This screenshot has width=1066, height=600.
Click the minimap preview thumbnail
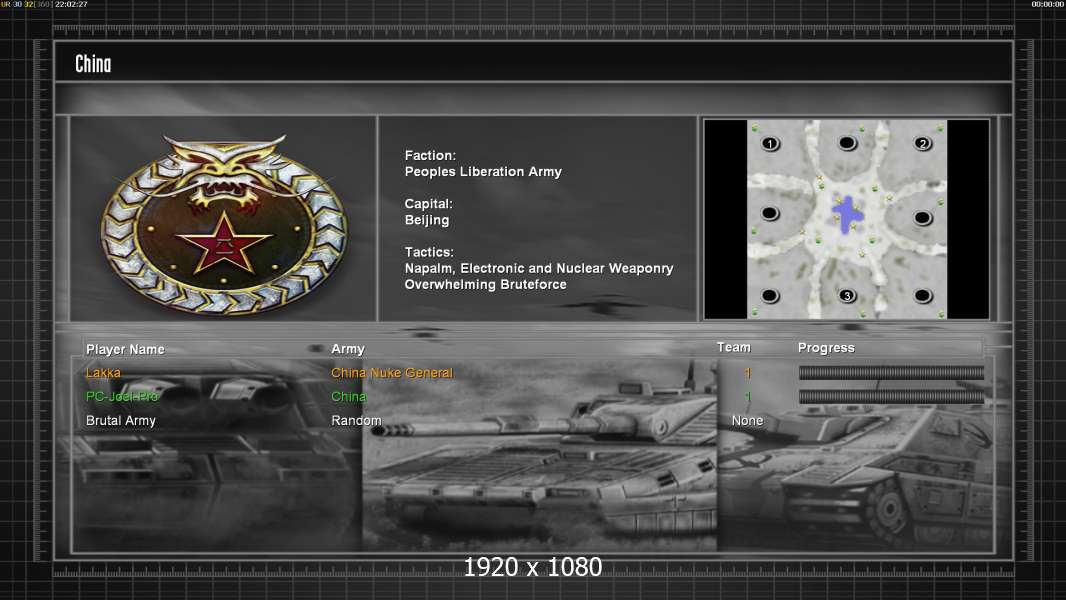click(846, 219)
